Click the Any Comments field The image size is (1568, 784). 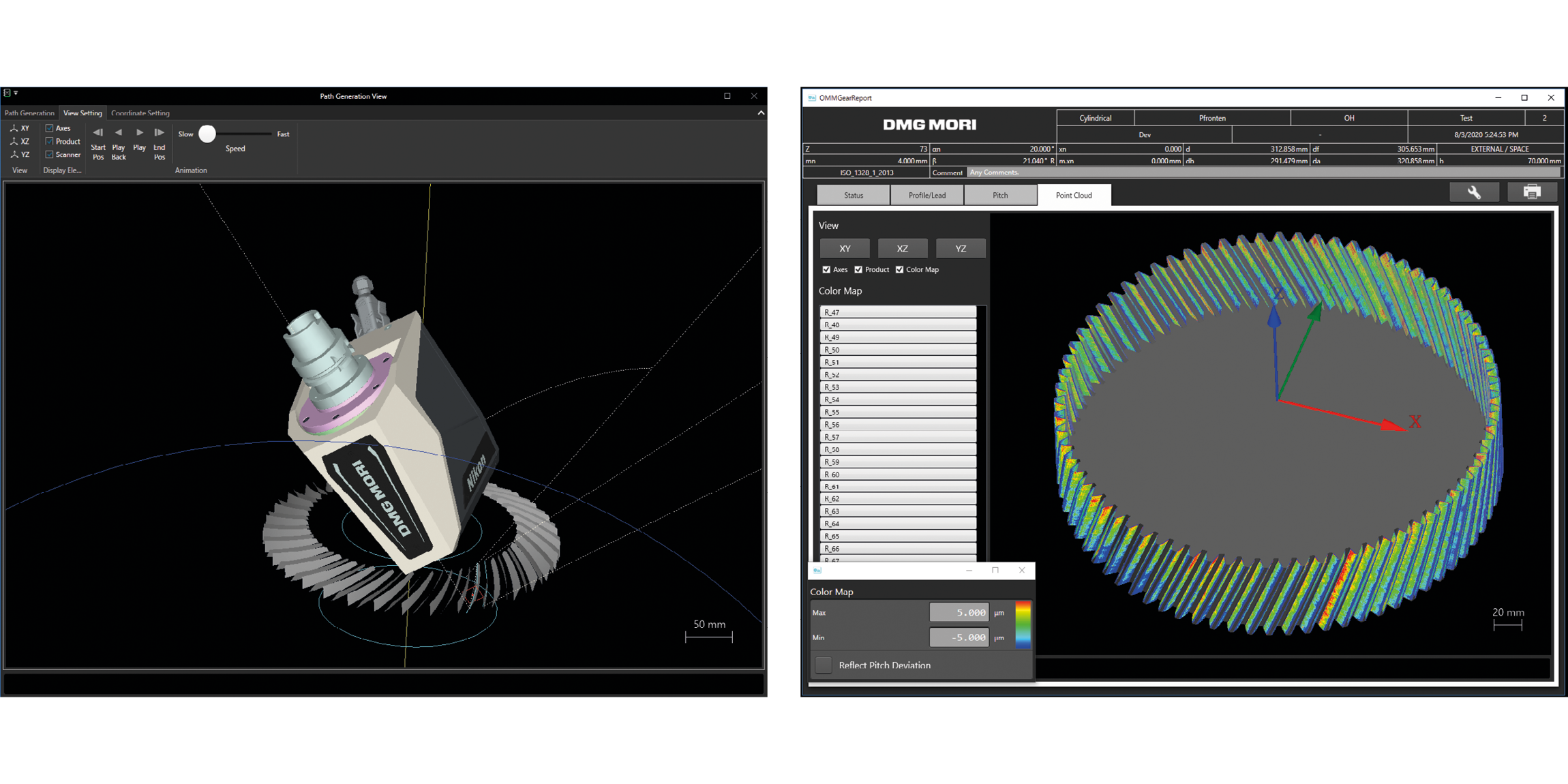pos(1265,172)
